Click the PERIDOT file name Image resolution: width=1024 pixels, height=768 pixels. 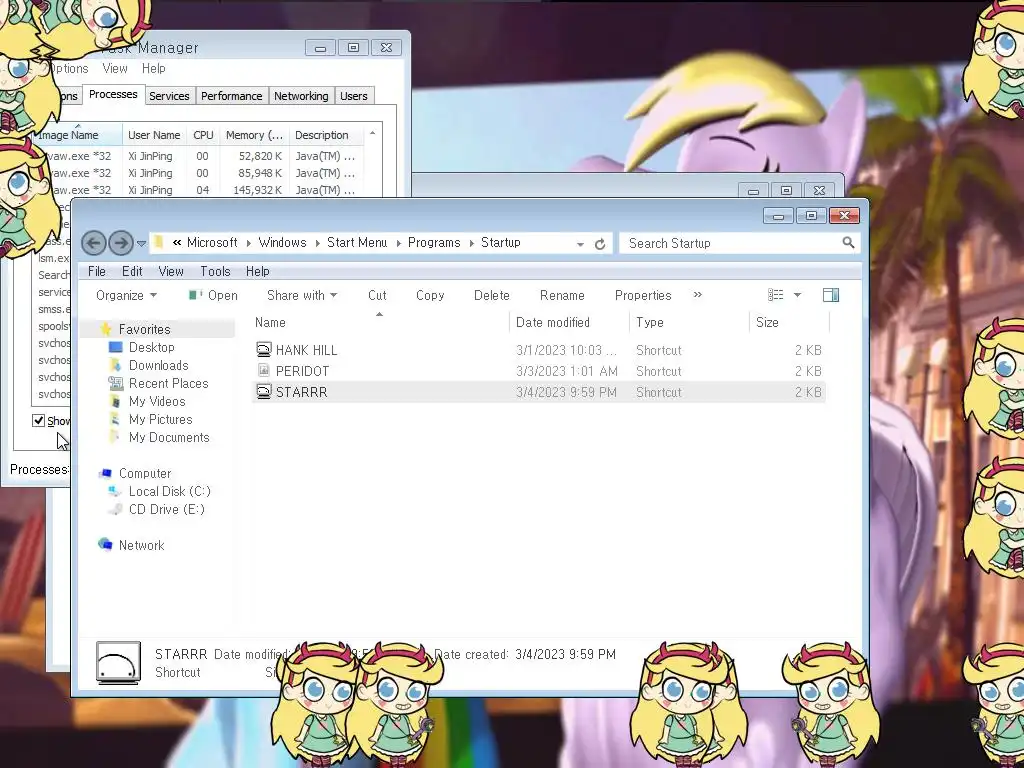pyautogui.click(x=302, y=371)
